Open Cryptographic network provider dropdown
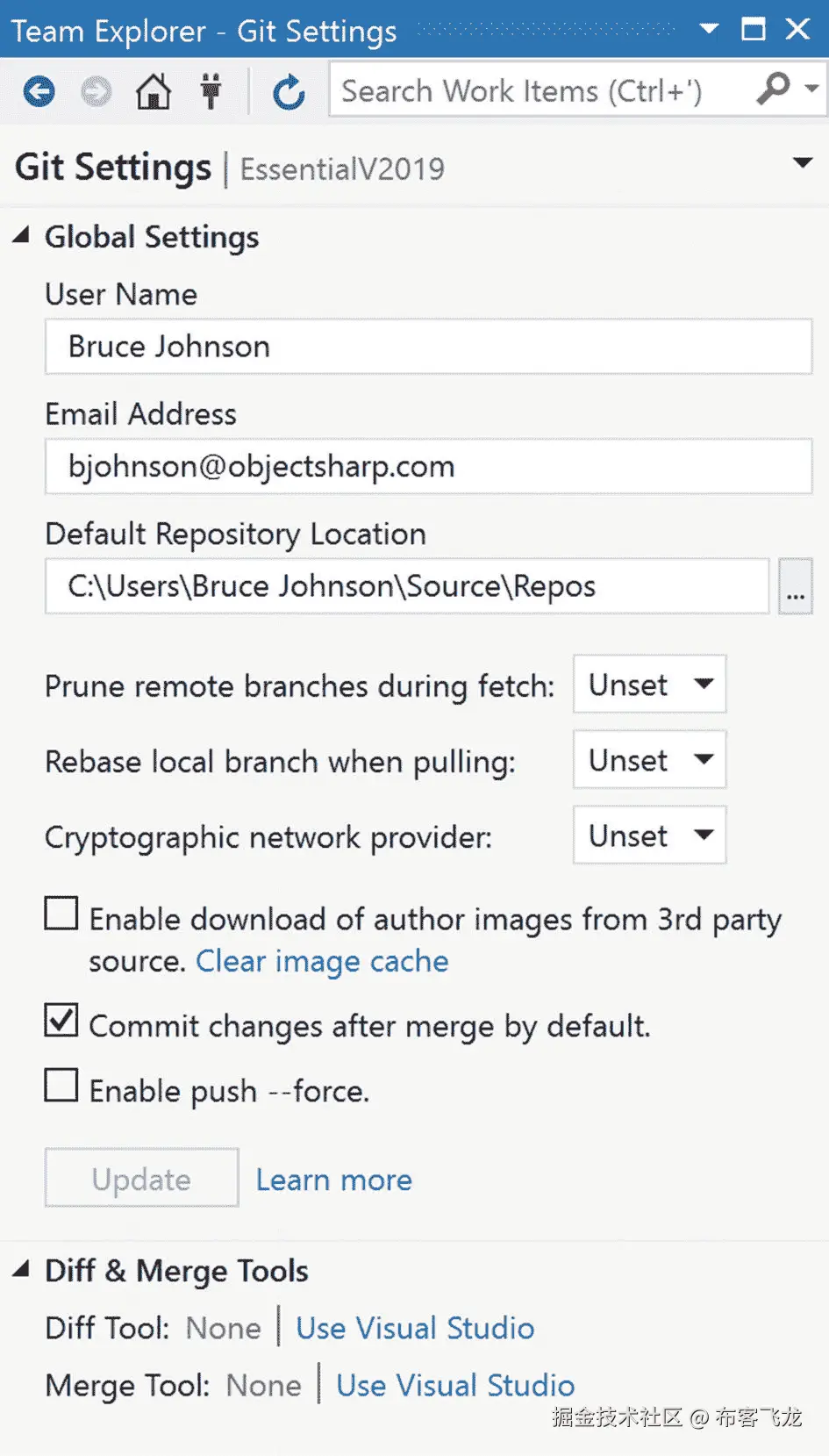This screenshot has height=1456, width=829. [649, 836]
